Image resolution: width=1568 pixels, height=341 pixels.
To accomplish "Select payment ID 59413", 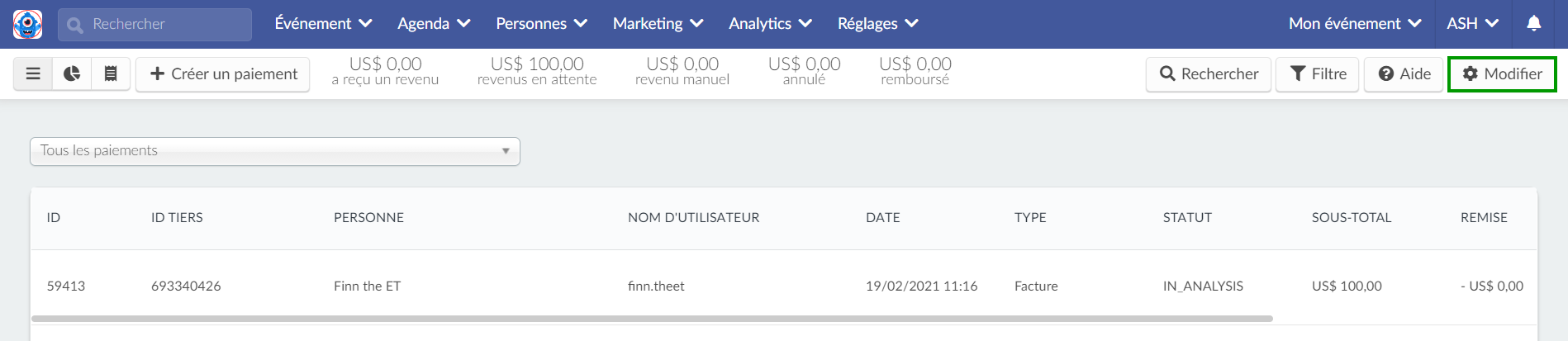I will (x=66, y=287).
